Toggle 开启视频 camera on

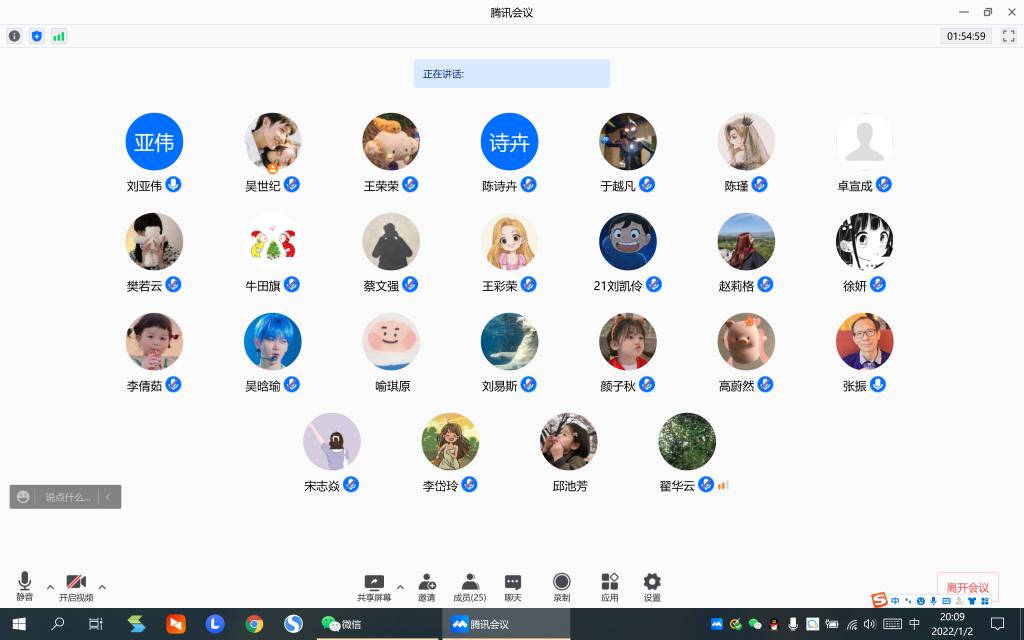coord(76,587)
